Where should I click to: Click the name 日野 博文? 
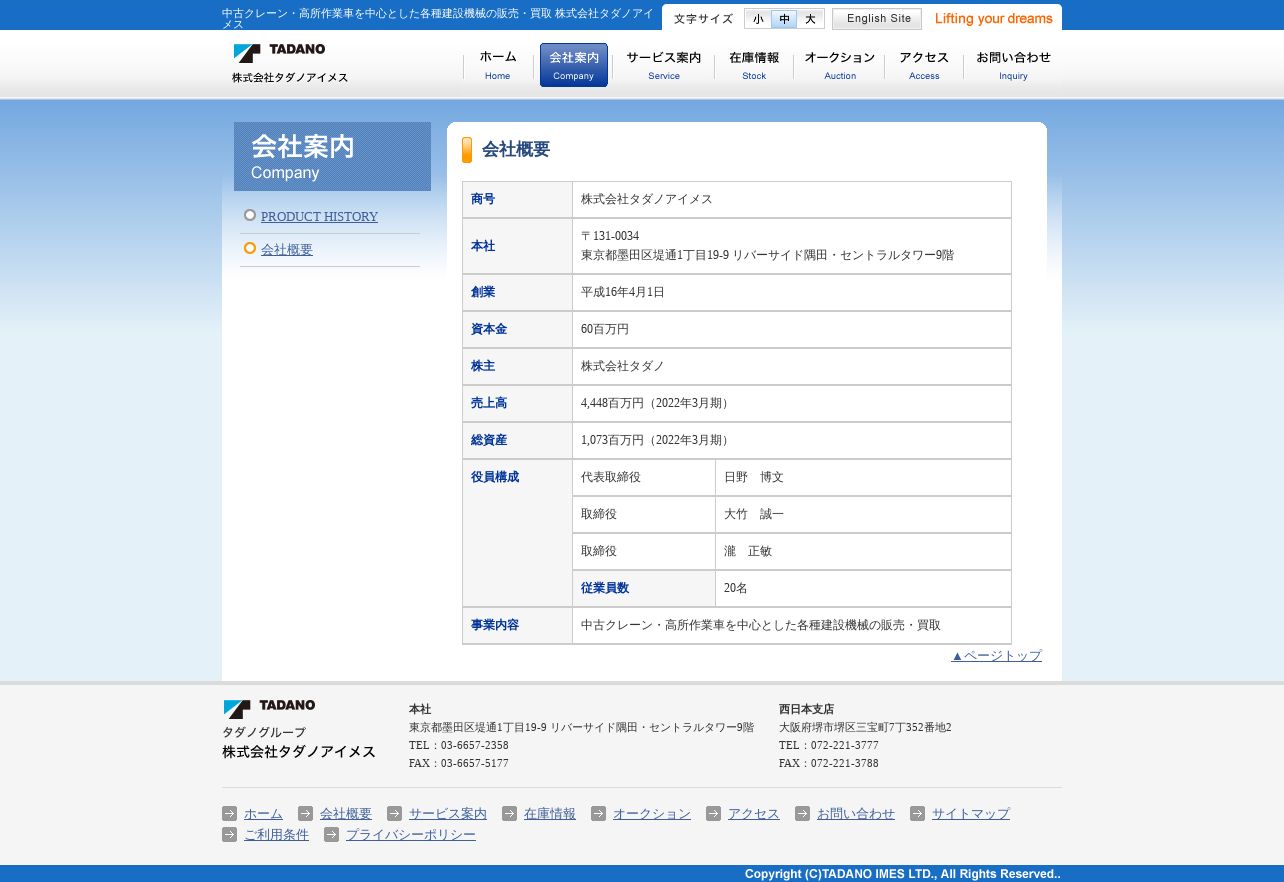[x=754, y=478]
